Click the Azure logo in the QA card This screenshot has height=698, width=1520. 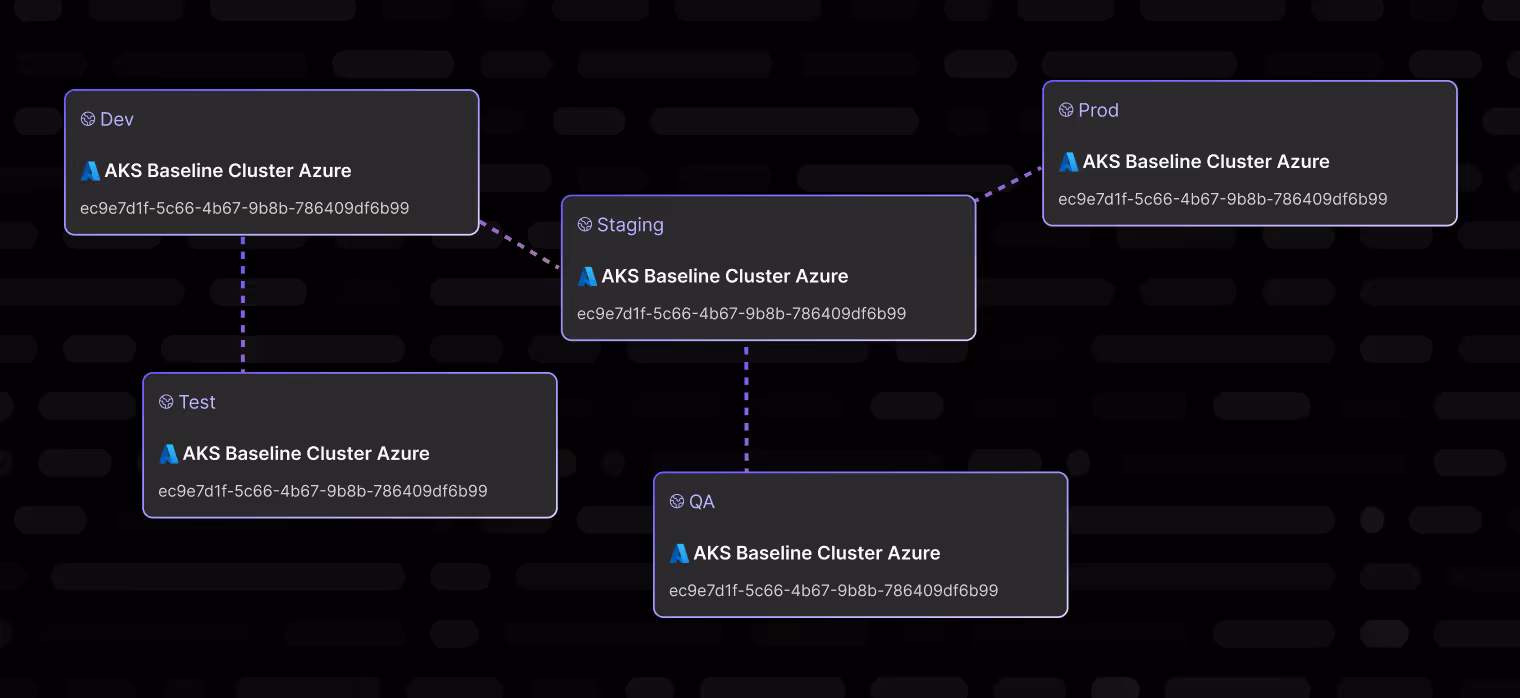[680, 553]
